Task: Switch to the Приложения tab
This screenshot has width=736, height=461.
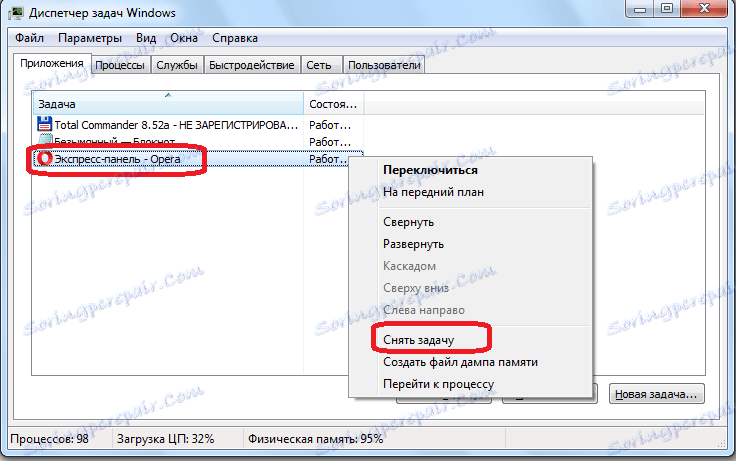Action: point(52,63)
